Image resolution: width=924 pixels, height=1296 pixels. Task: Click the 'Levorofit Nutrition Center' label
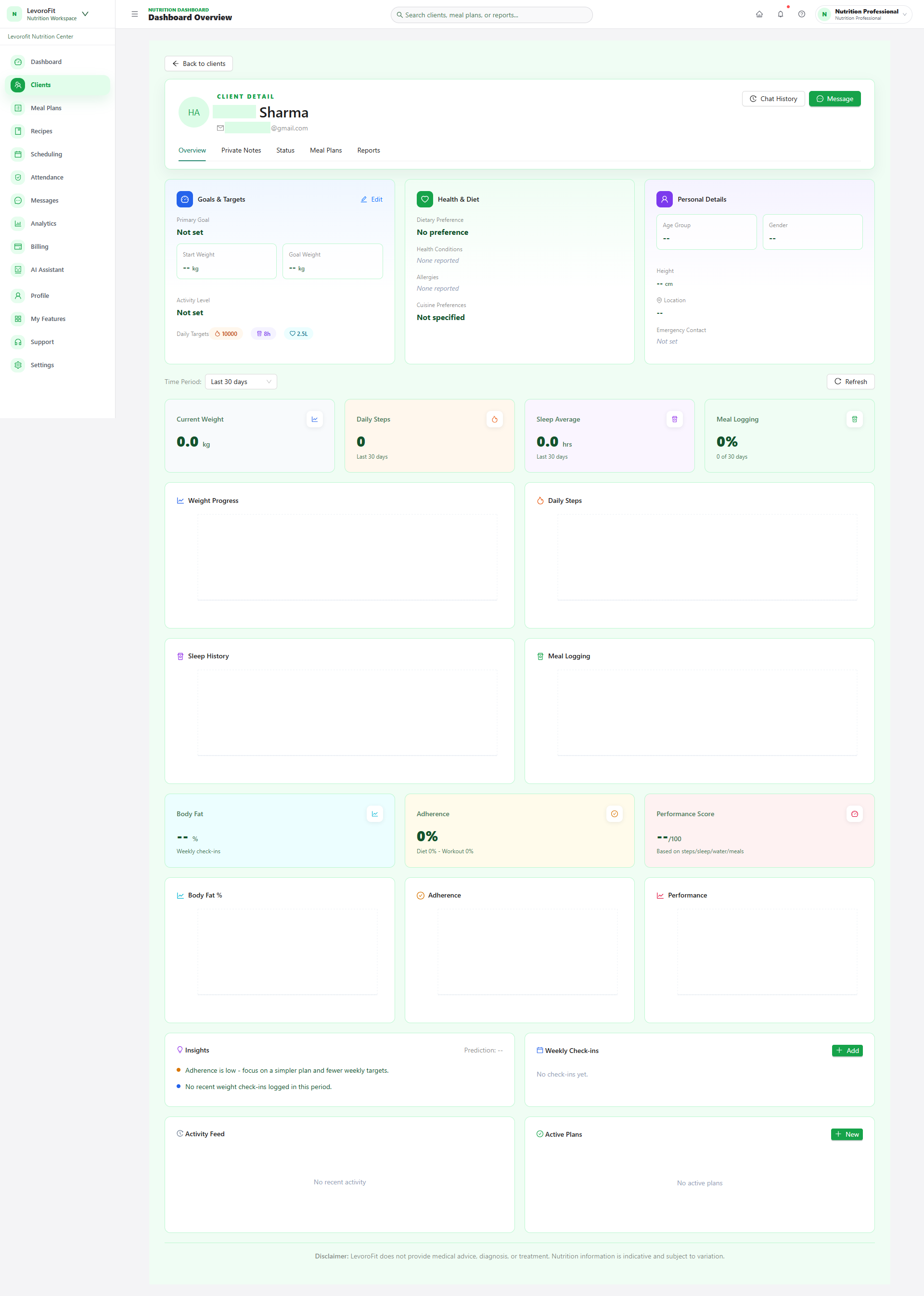pos(40,37)
